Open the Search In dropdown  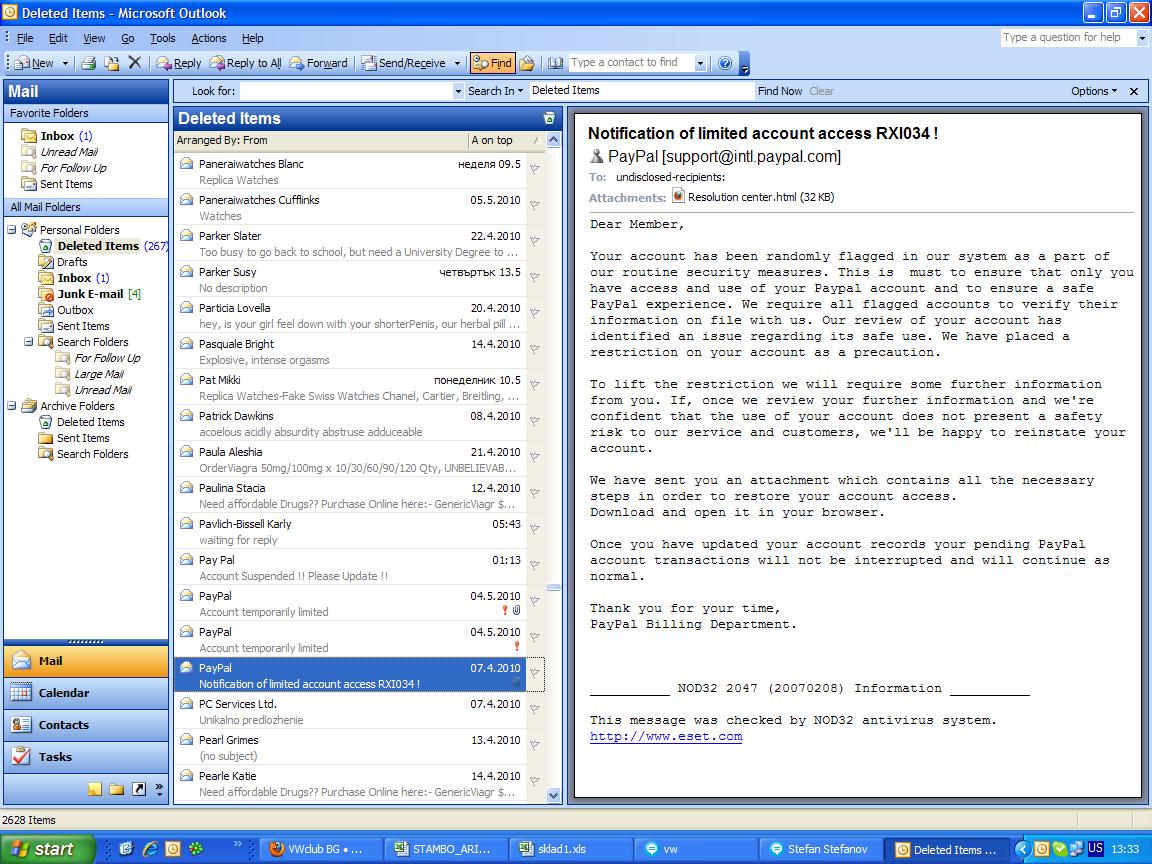(x=494, y=91)
